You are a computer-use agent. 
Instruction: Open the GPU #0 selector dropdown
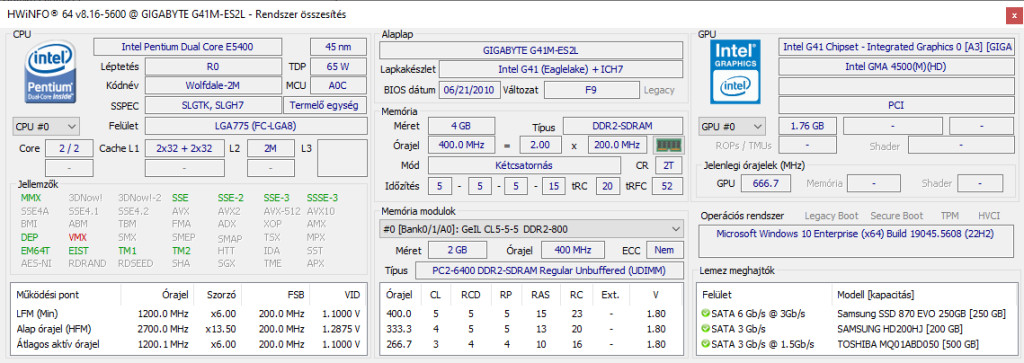[x=732, y=126]
